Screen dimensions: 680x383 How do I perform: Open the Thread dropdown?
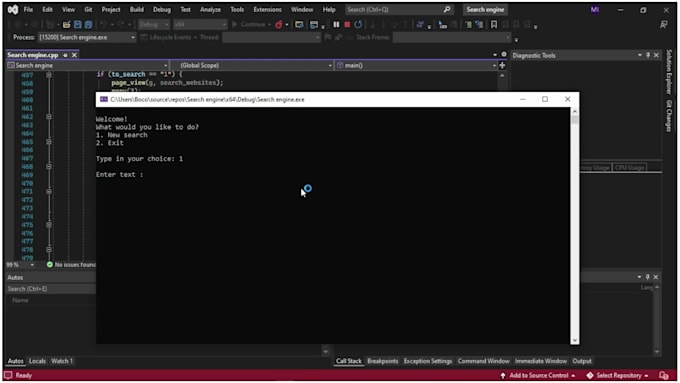click(271, 37)
